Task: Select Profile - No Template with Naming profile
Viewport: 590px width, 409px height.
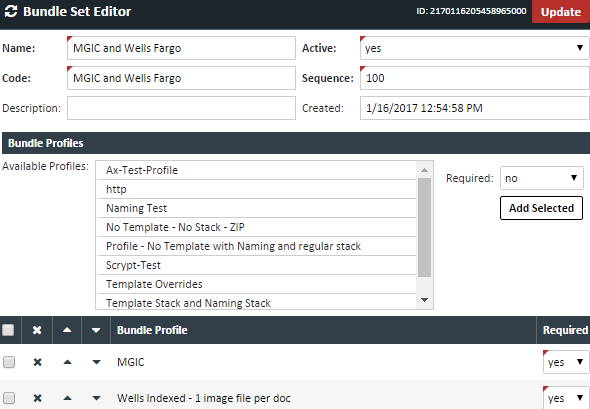Action: [257, 246]
